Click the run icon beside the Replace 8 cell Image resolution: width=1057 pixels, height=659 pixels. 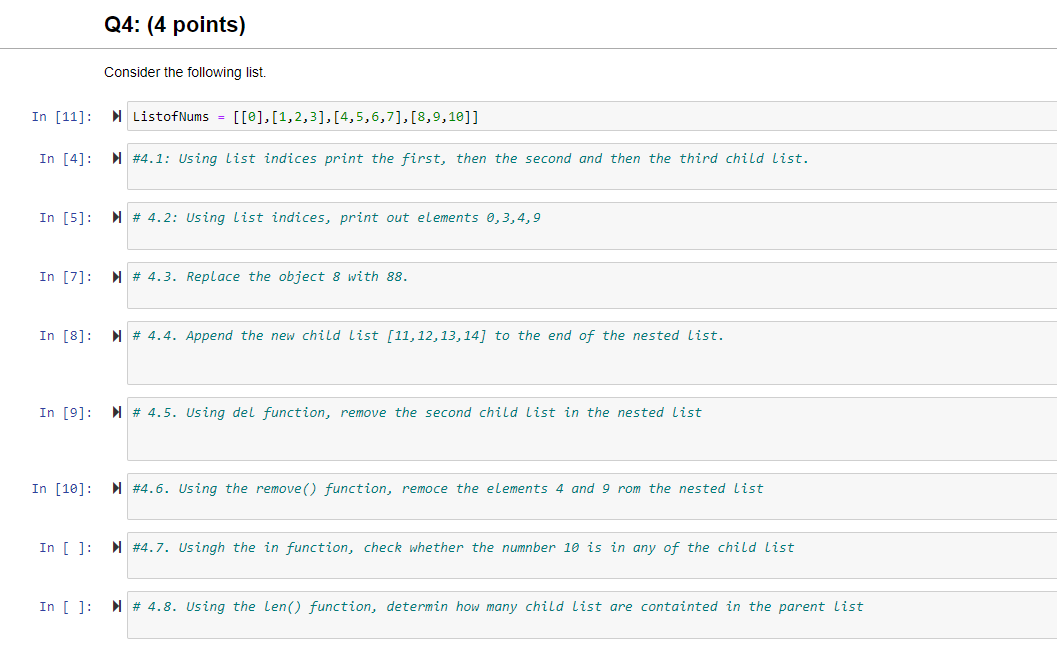tap(117, 276)
